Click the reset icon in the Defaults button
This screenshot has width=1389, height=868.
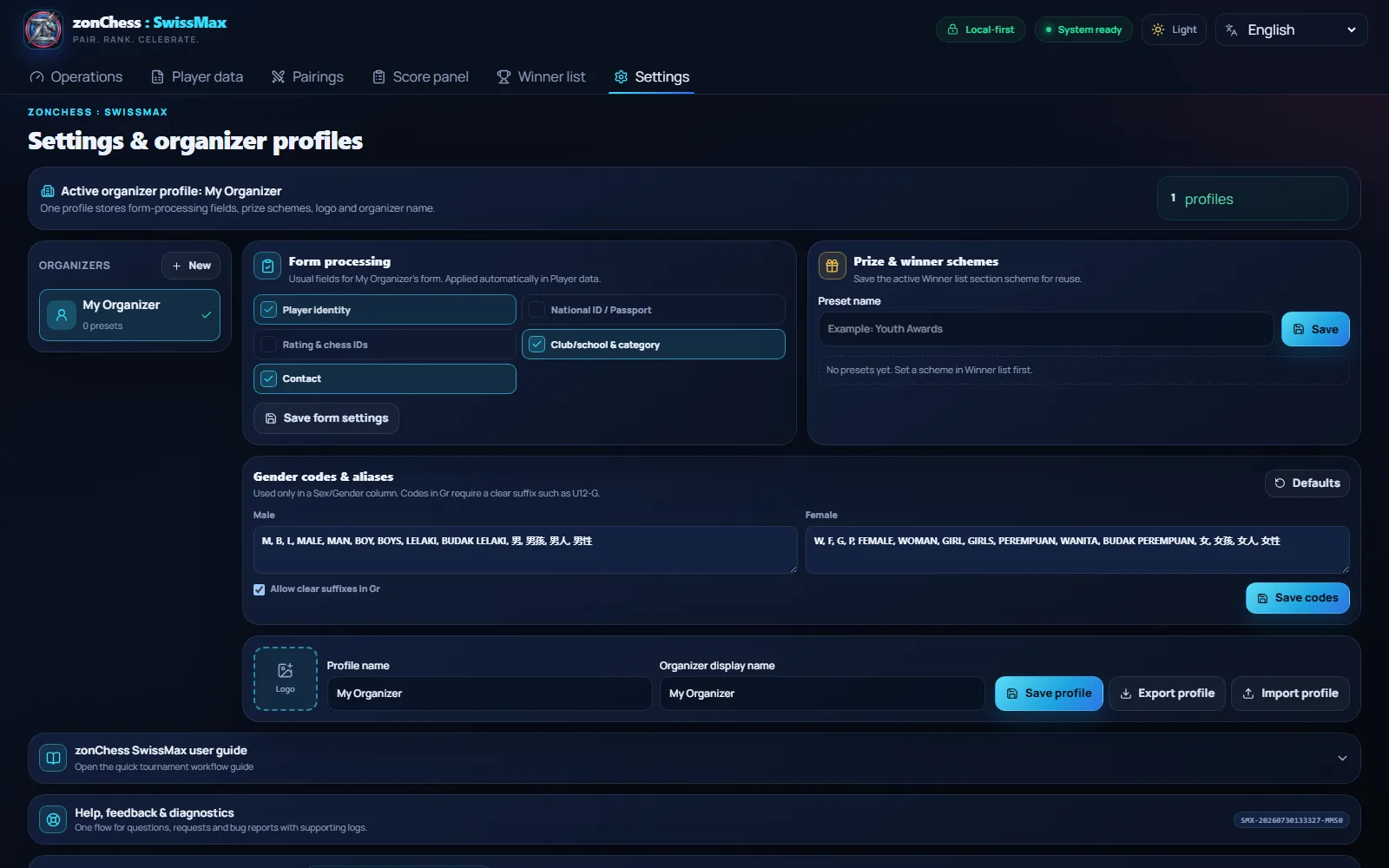[x=1280, y=483]
